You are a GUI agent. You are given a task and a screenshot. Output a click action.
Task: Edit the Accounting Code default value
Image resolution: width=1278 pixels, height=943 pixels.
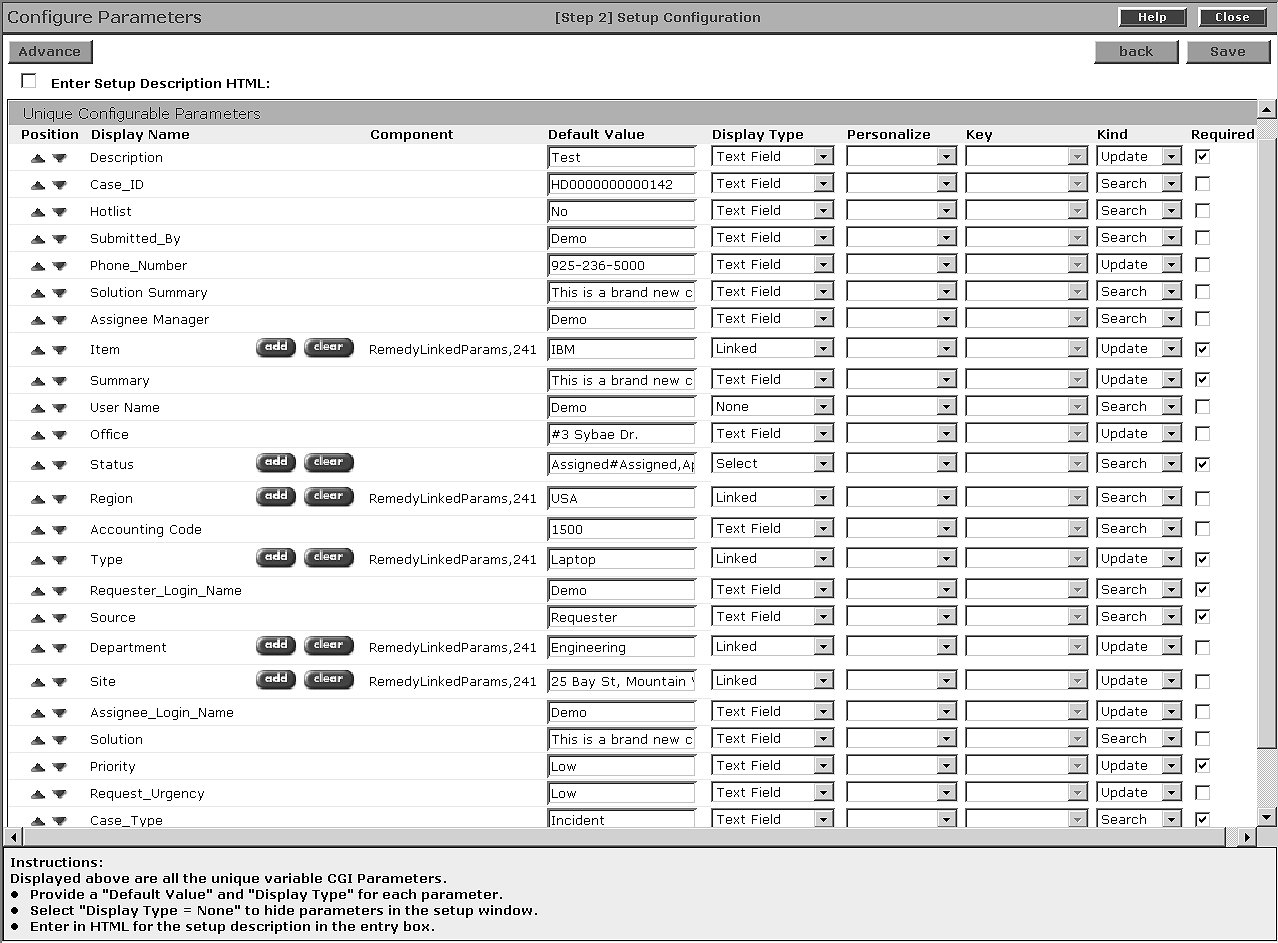coord(622,529)
